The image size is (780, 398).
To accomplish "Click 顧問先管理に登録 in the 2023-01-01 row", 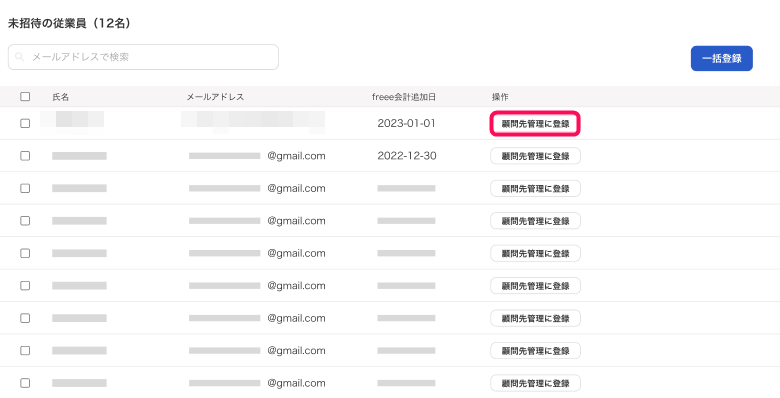I will point(535,123).
